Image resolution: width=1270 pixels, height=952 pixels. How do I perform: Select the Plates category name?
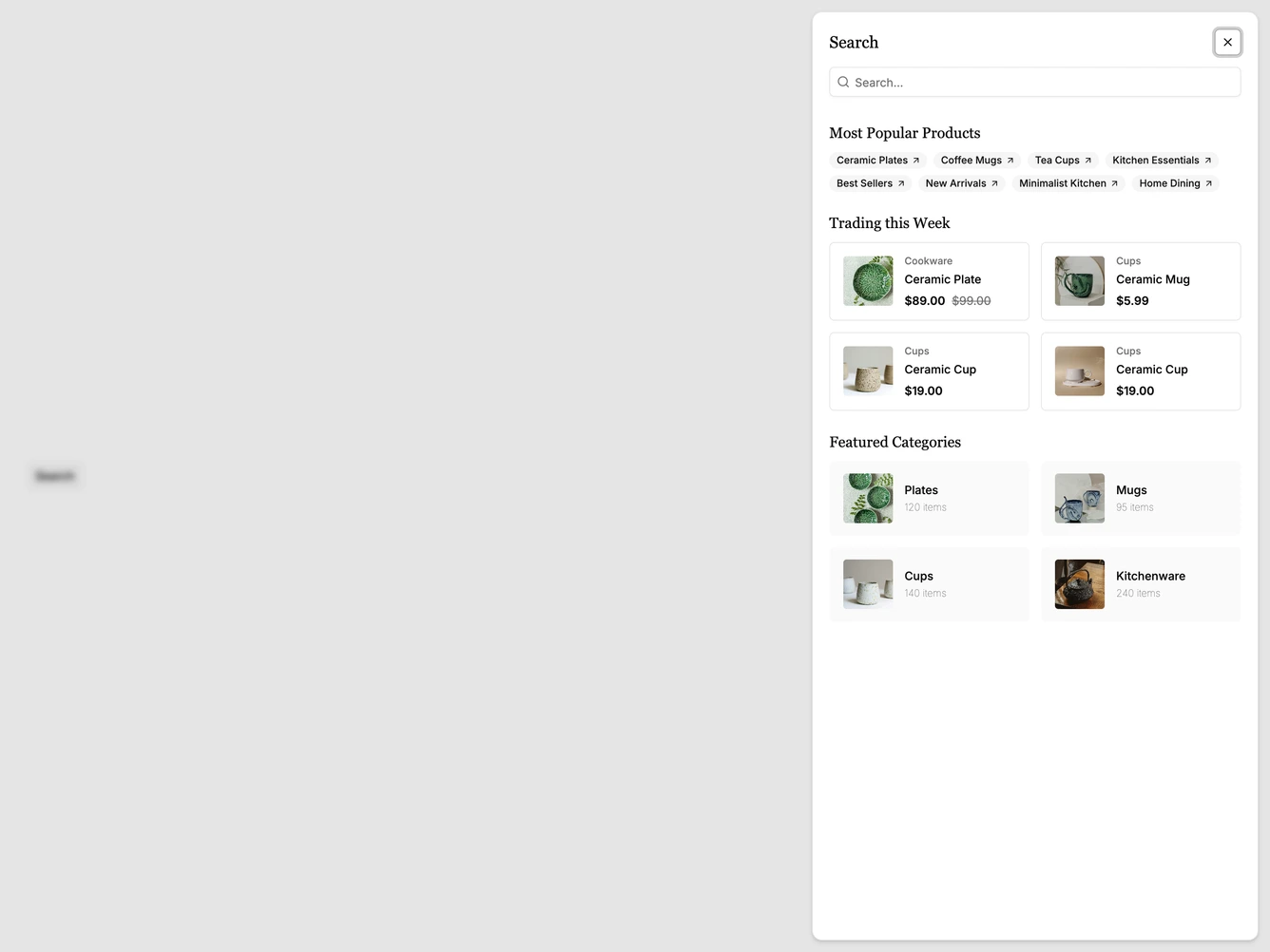click(921, 490)
